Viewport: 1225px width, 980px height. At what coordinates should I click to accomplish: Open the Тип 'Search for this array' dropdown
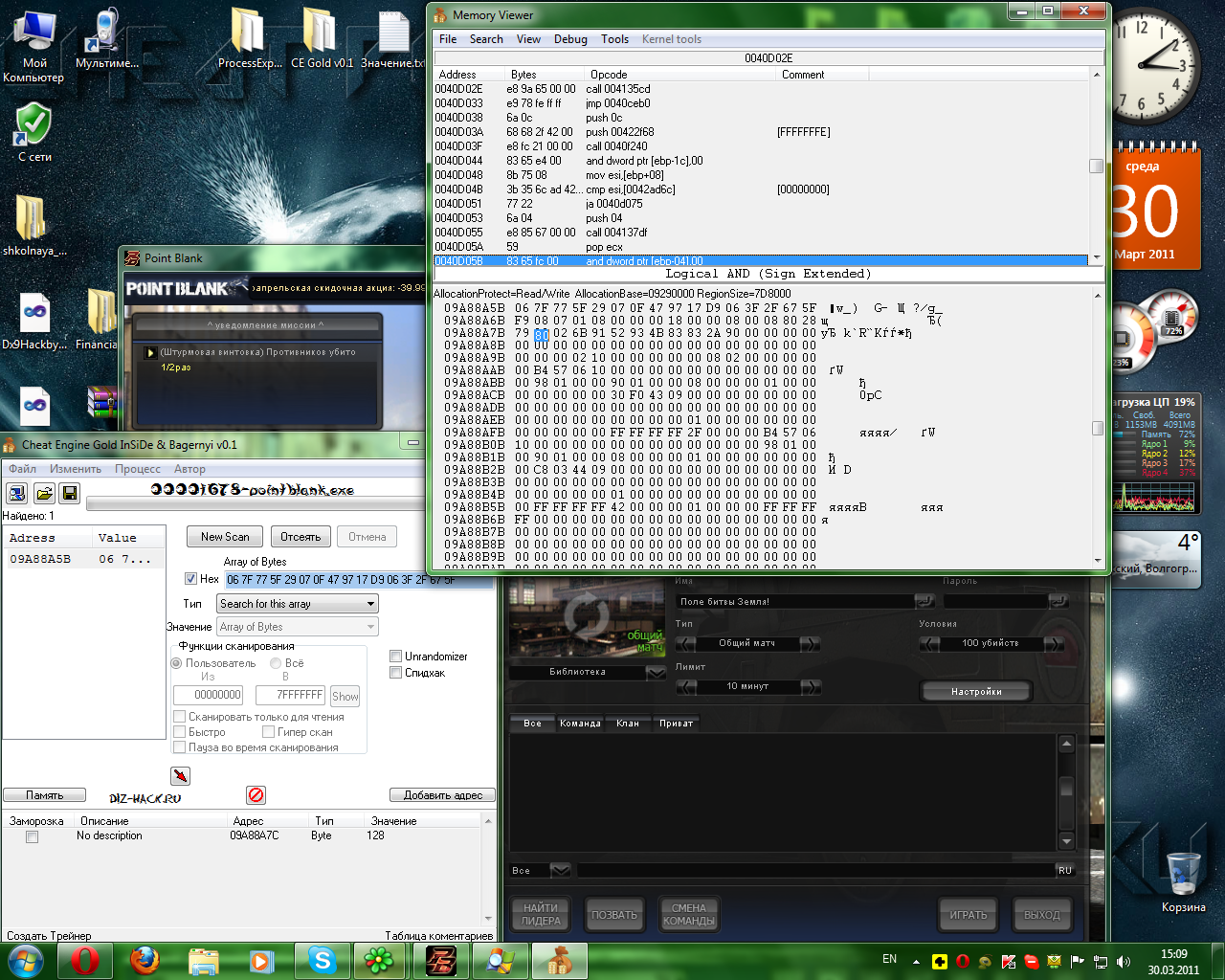pyautogui.click(x=298, y=604)
